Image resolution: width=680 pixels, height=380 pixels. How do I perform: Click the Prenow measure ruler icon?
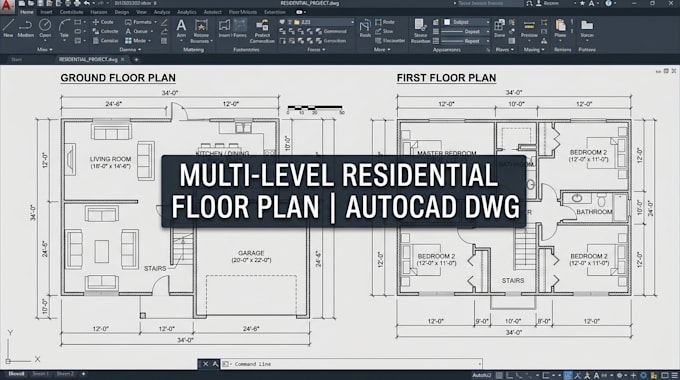(529, 25)
